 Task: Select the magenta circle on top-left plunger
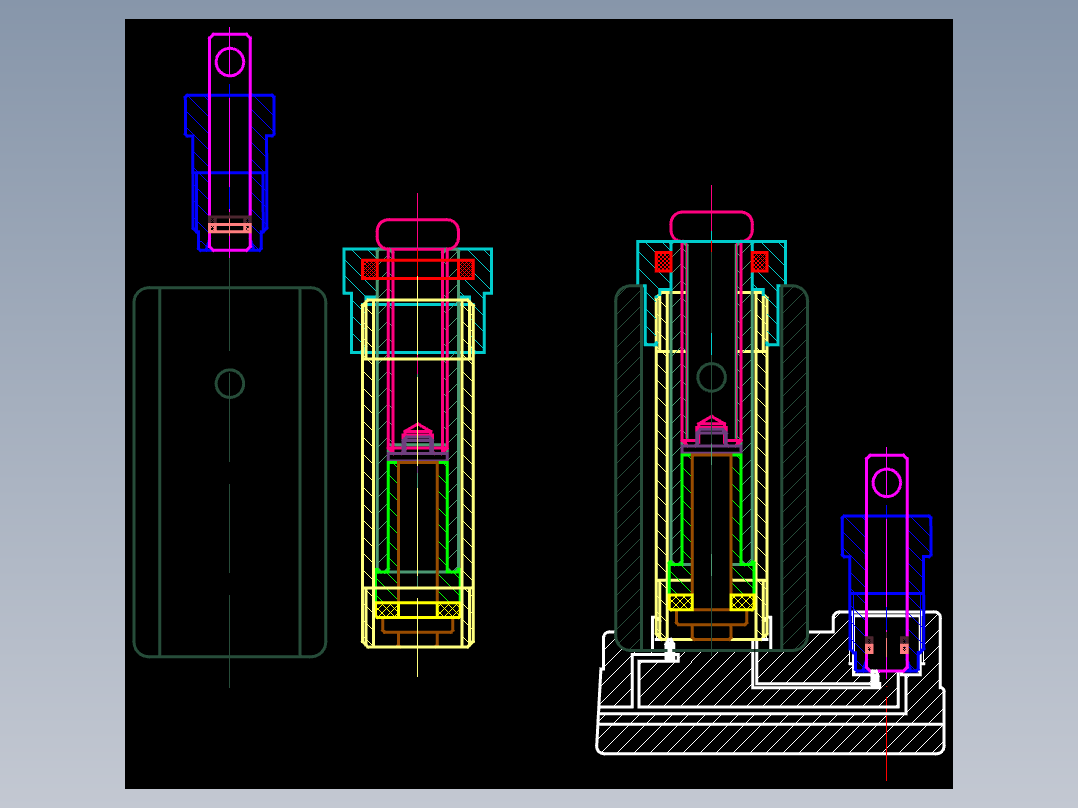click(230, 62)
